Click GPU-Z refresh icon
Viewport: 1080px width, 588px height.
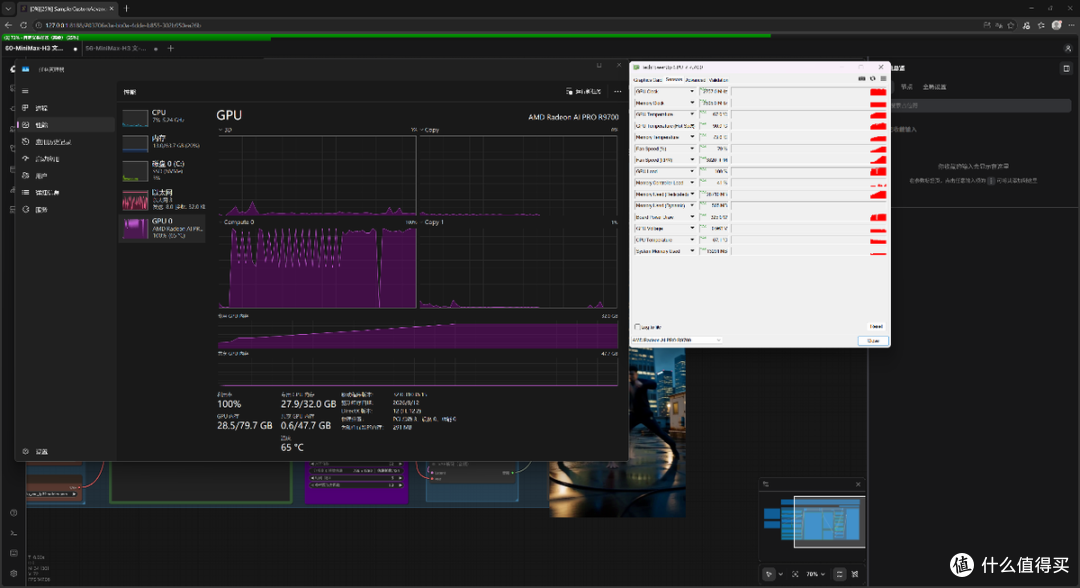pos(873,78)
